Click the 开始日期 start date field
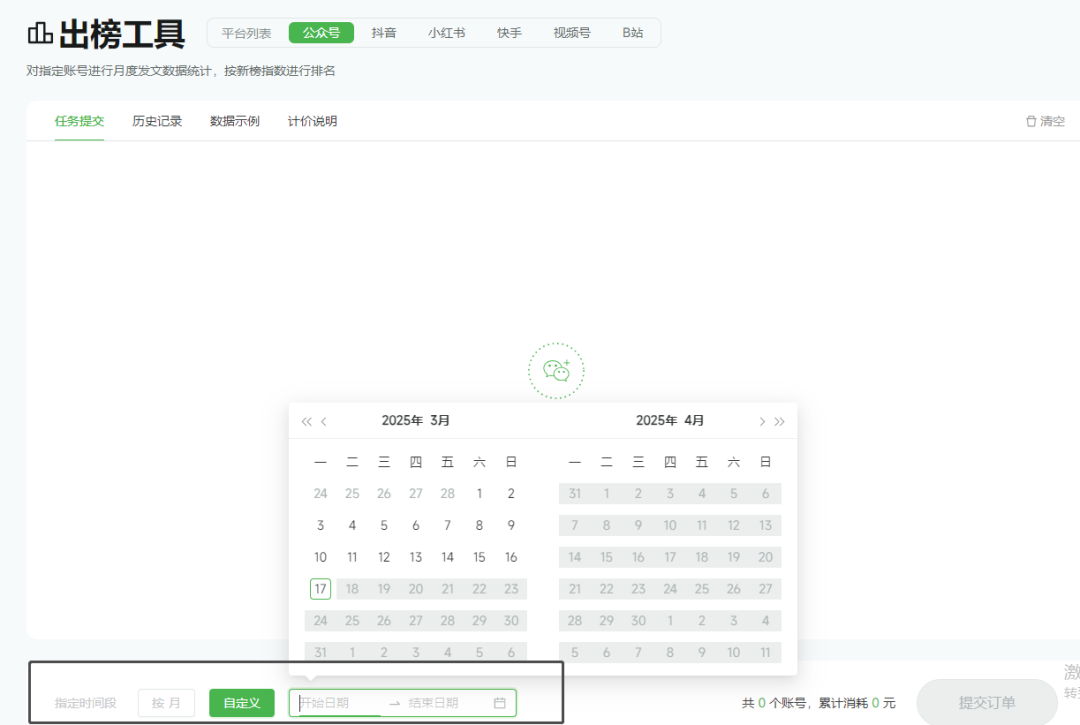Image resolution: width=1080 pixels, height=725 pixels. click(x=338, y=703)
